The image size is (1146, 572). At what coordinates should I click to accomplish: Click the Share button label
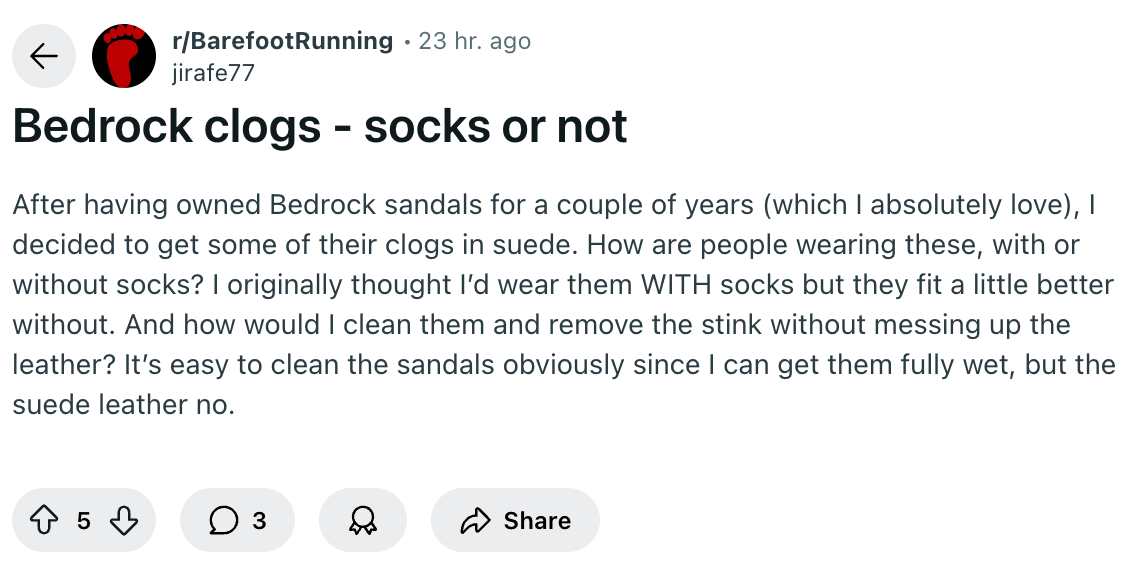pos(537,521)
